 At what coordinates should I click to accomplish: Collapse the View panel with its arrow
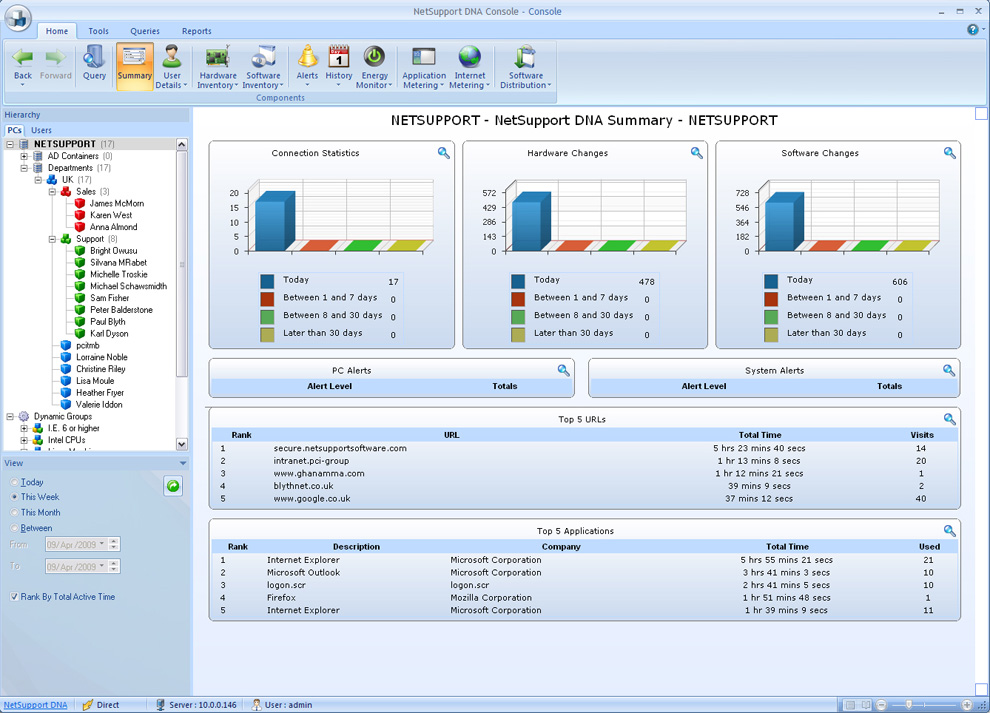pyautogui.click(x=183, y=464)
